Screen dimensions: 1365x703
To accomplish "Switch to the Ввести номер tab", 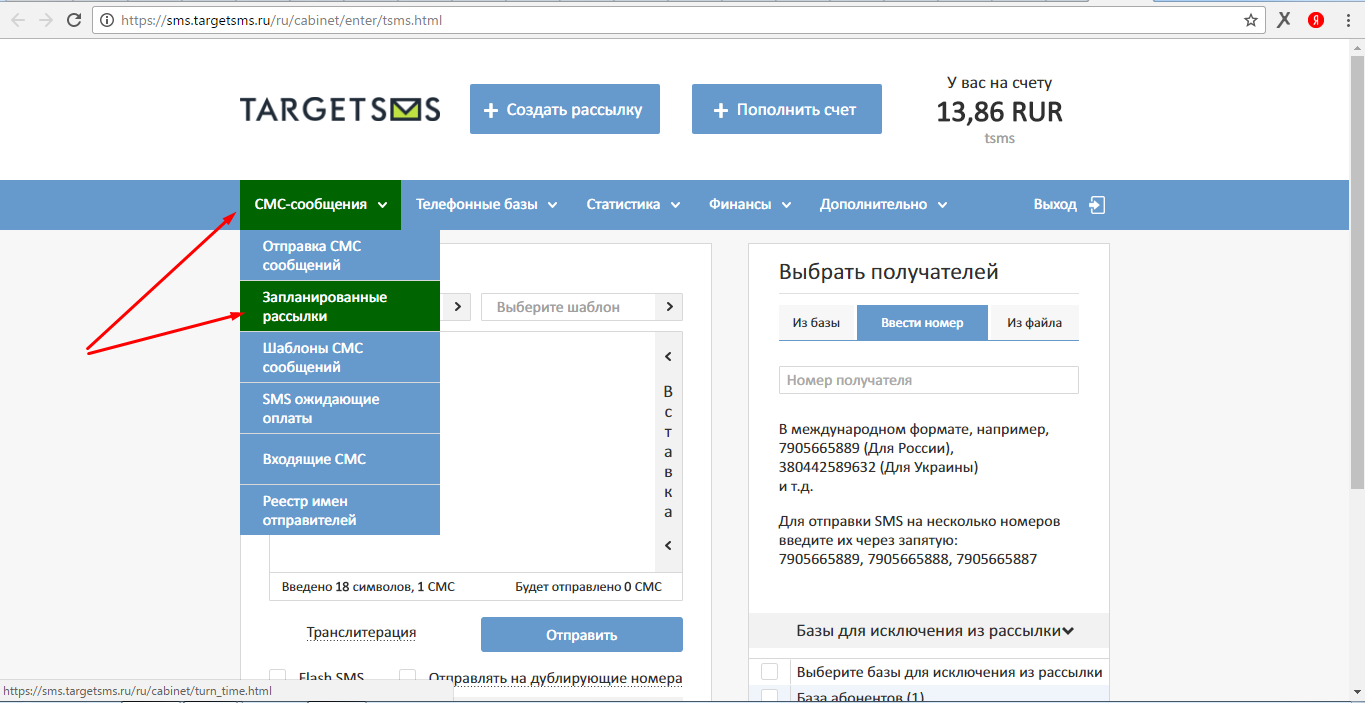I will point(922,323).
